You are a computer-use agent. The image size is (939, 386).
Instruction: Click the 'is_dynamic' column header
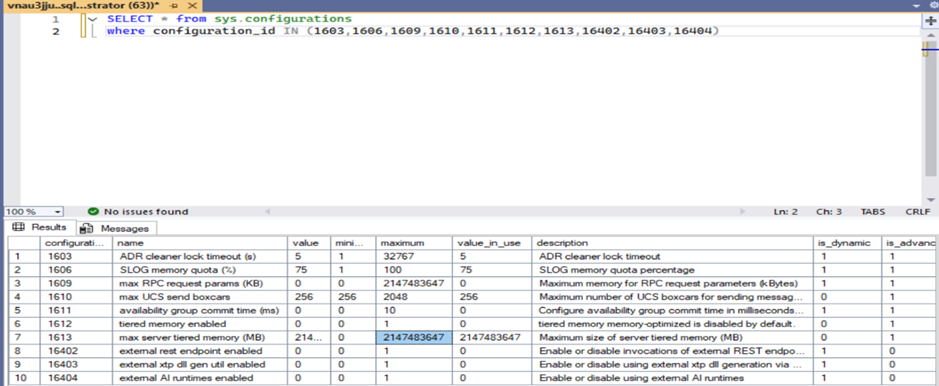848,243
